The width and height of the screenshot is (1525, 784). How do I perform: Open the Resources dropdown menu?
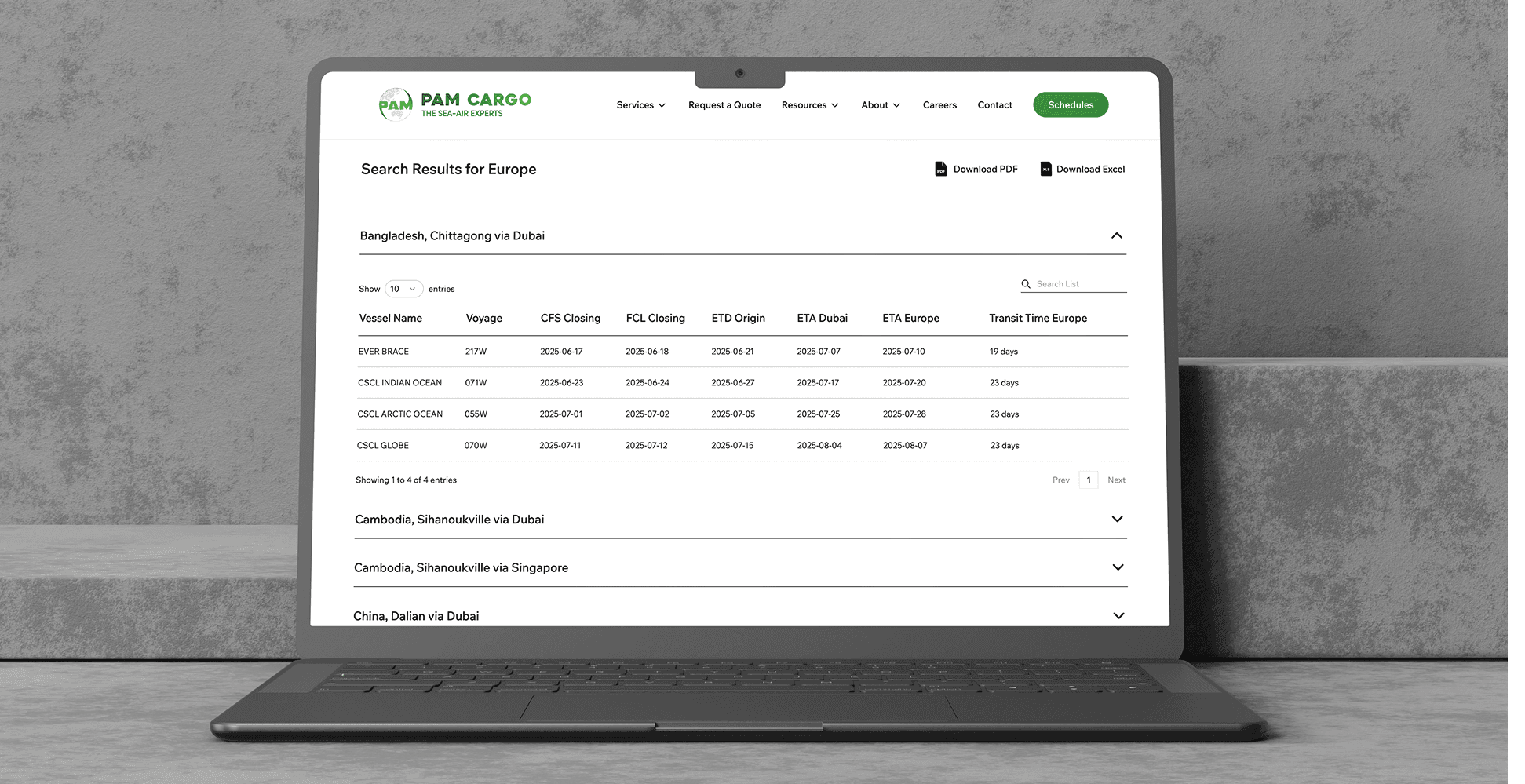pyautogui.click(x=810, y=105)
